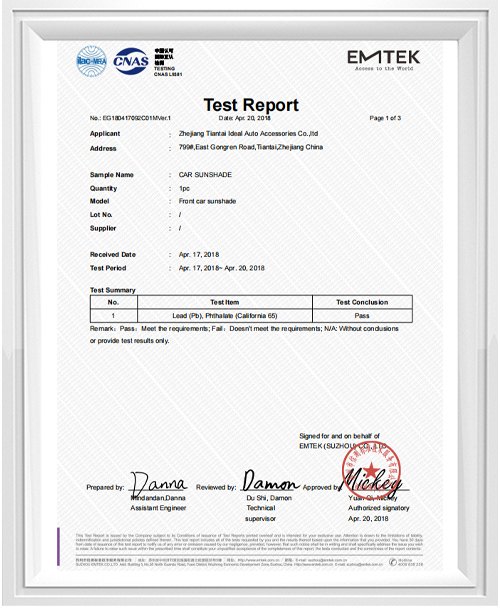This screenshot has height=608, width=500.
Task: Click 'Apr. 17, 2018~ Apr. 20, 2018' period
Action: (221, 268)
